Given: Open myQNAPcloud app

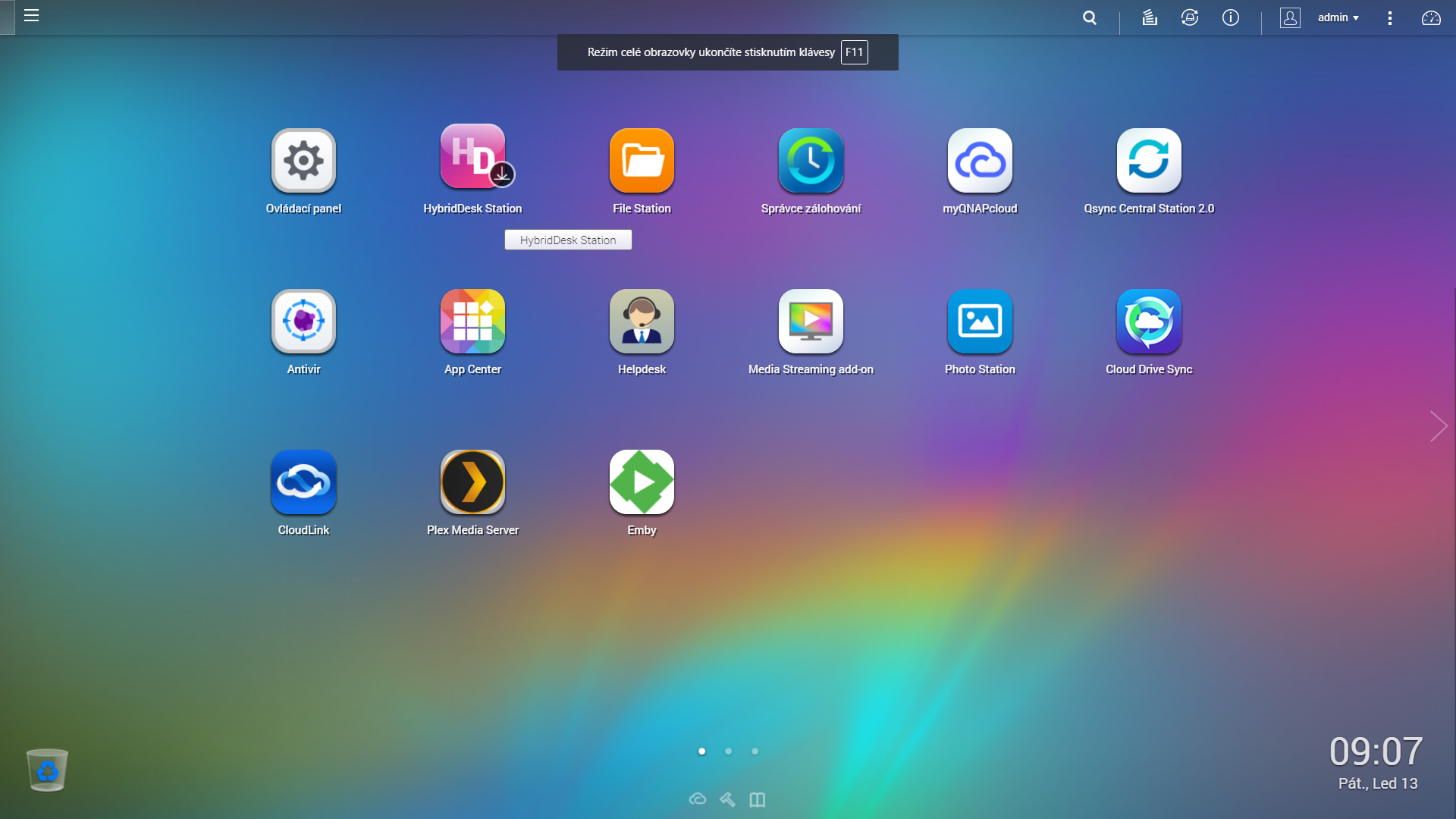Looking at the screenshot, I should point(980,161).
